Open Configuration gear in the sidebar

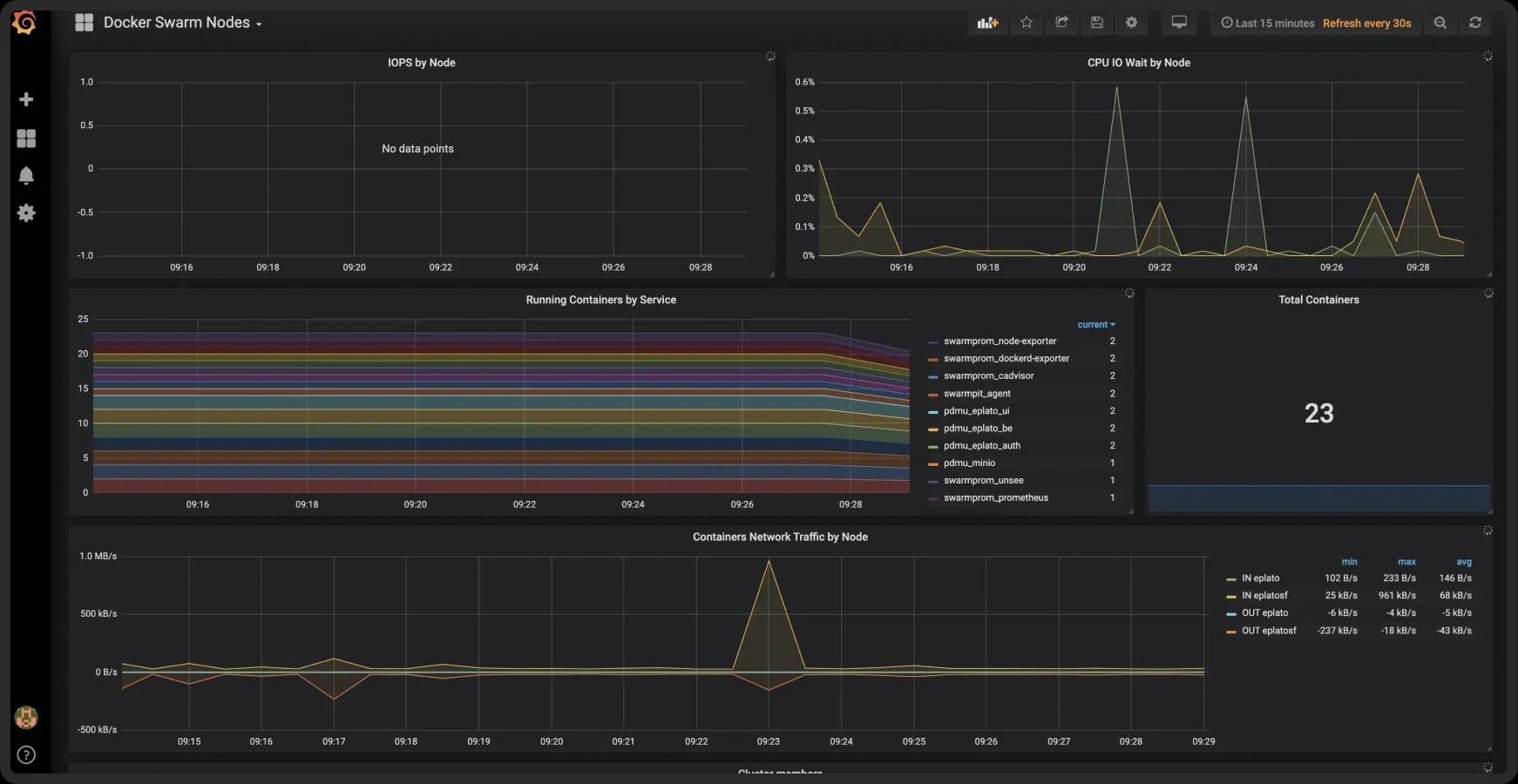tap(26, 213)
